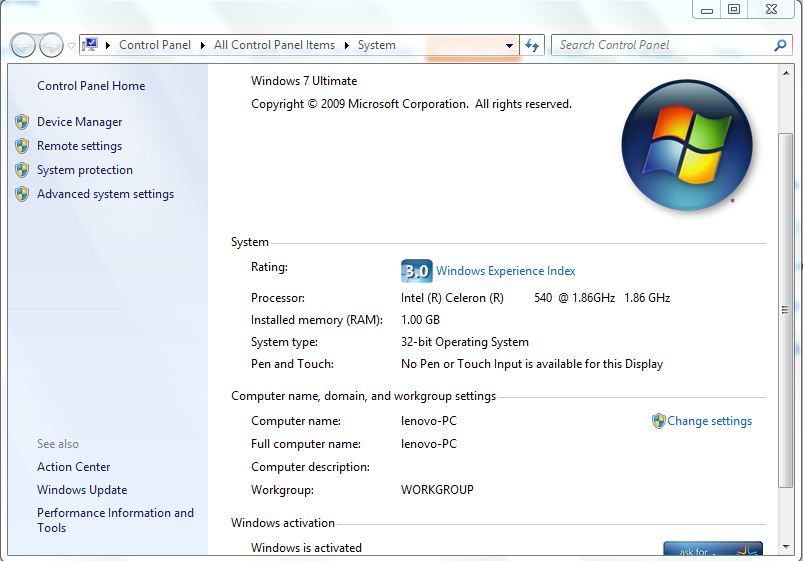
Task: Click the scrollbar down arrow
Action: (786, 547)
